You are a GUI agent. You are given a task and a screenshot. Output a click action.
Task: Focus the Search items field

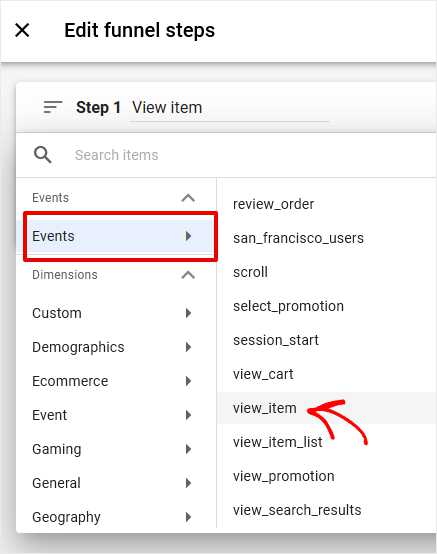pyautogui.click(x=247, y=155)
